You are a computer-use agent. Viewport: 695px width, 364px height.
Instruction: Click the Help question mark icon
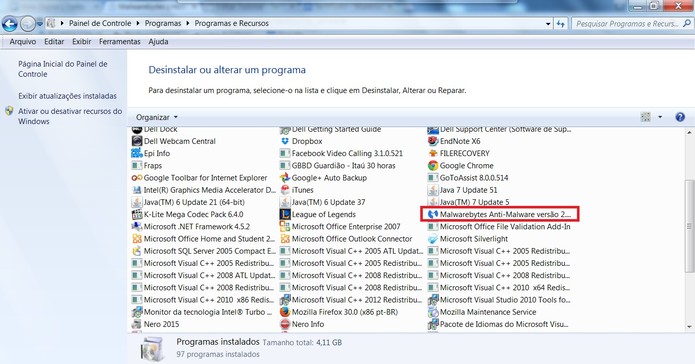[x=680, y=117]
